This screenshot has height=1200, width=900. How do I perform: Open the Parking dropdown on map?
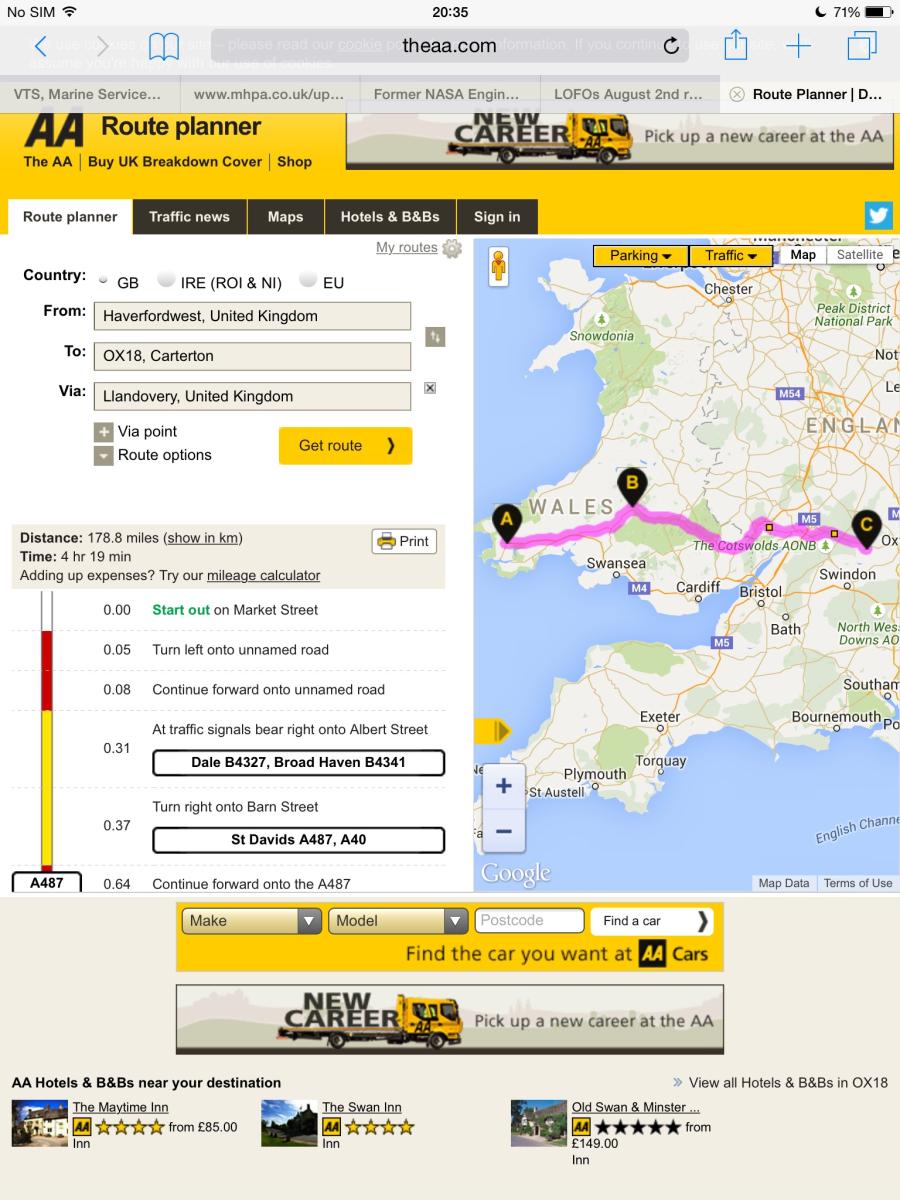tap(641, 256)
